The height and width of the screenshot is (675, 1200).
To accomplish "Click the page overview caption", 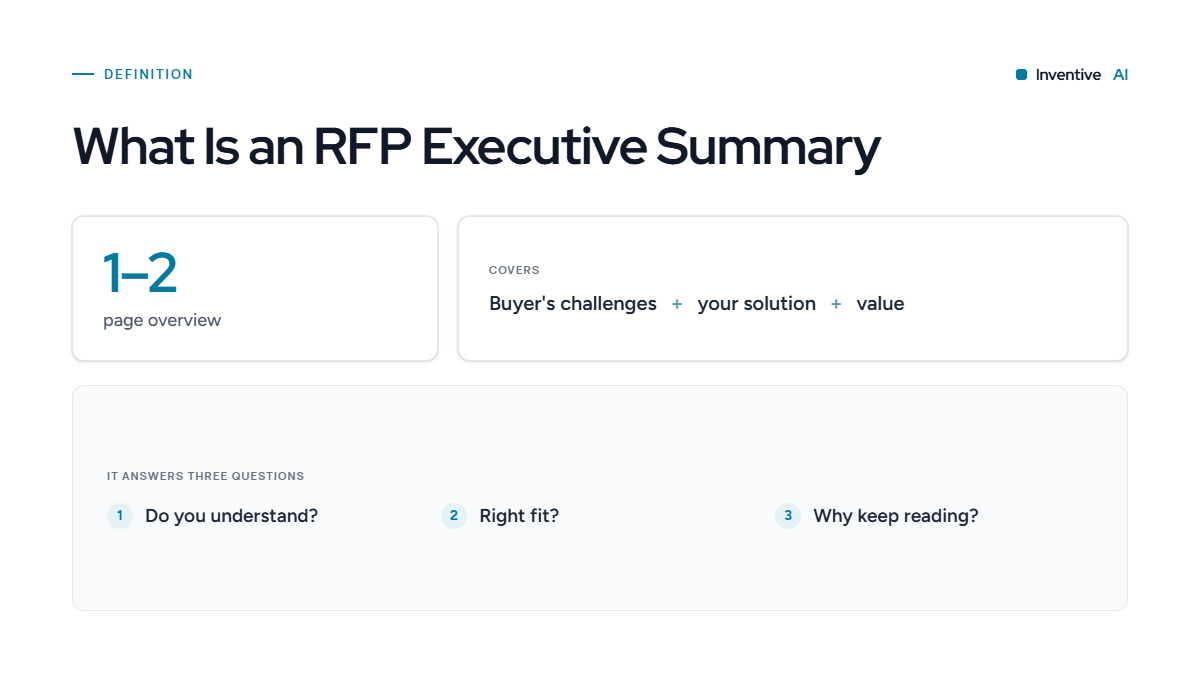I will tap(162, 321).
